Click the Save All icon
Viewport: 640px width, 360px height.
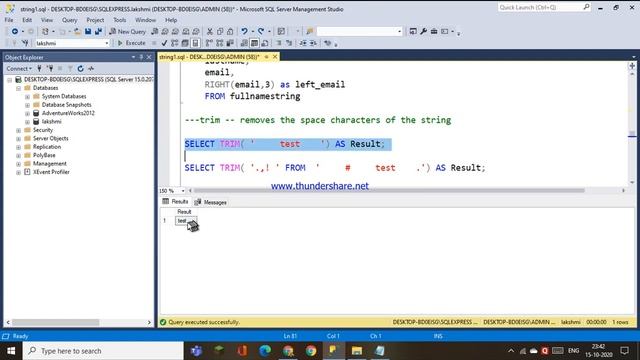pyautogui.click(x=98, y=31)
